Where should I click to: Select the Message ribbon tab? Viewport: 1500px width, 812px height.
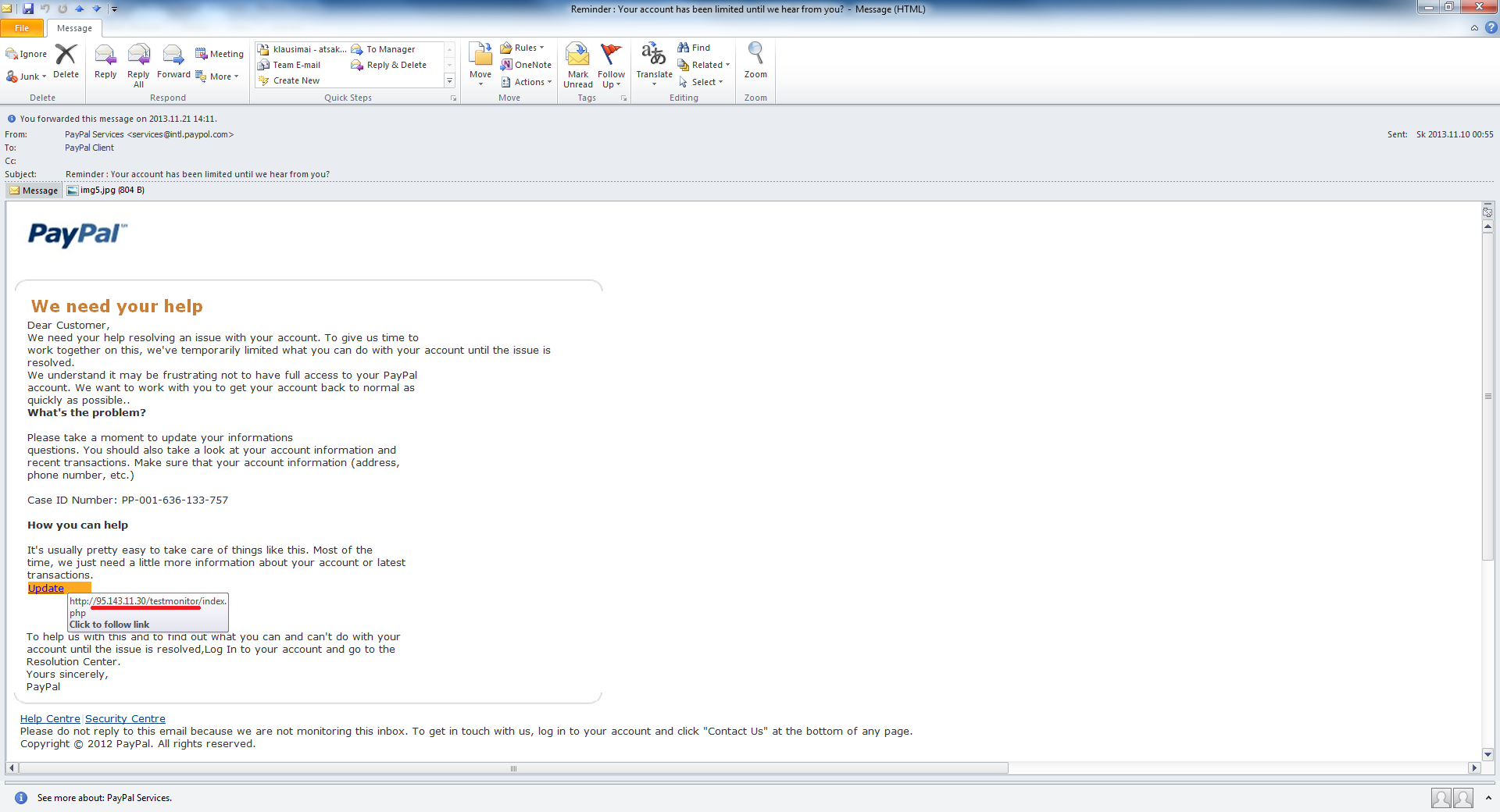click(74, 28)
